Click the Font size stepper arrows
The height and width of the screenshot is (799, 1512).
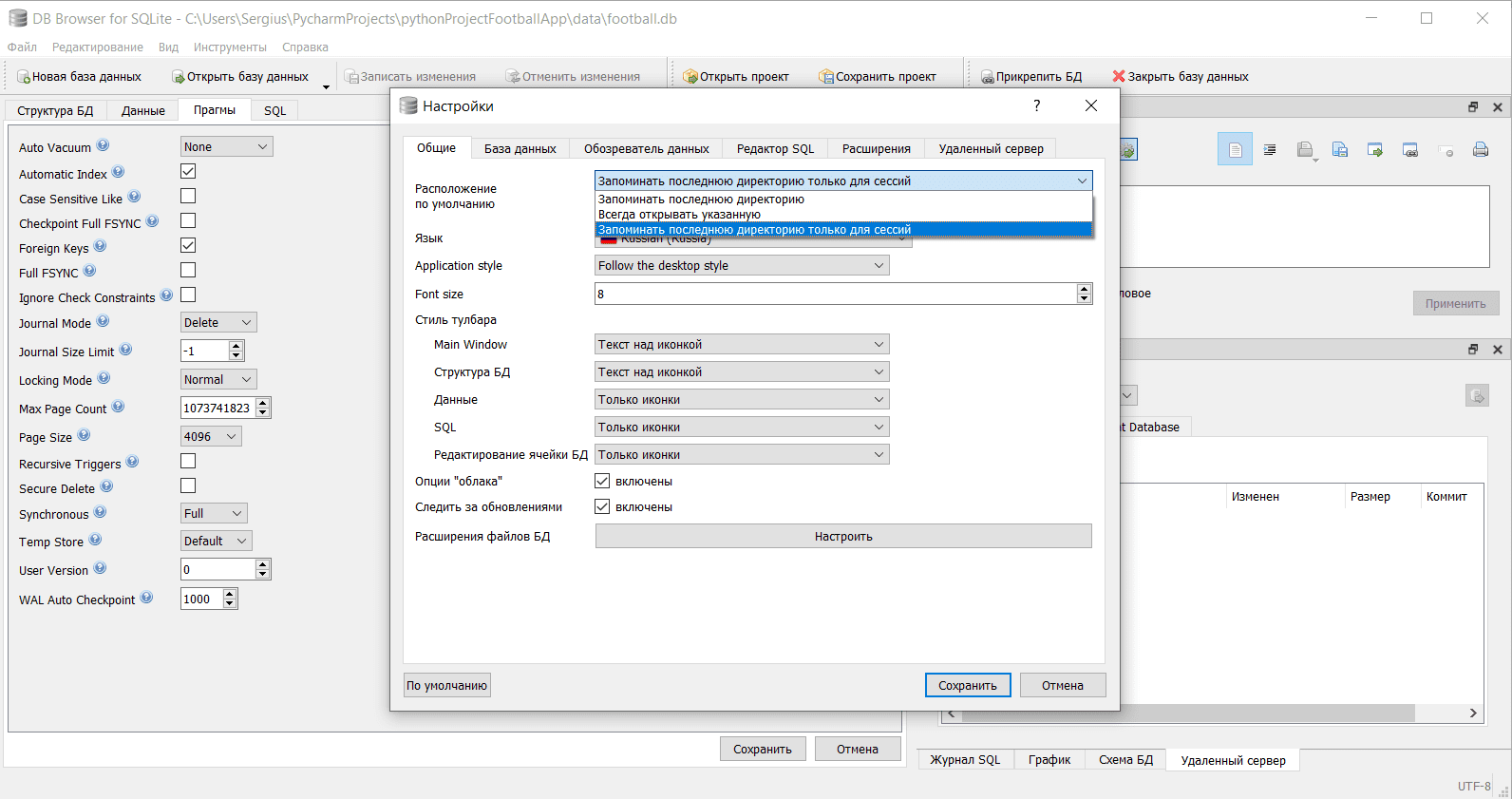click(1085, 294)
